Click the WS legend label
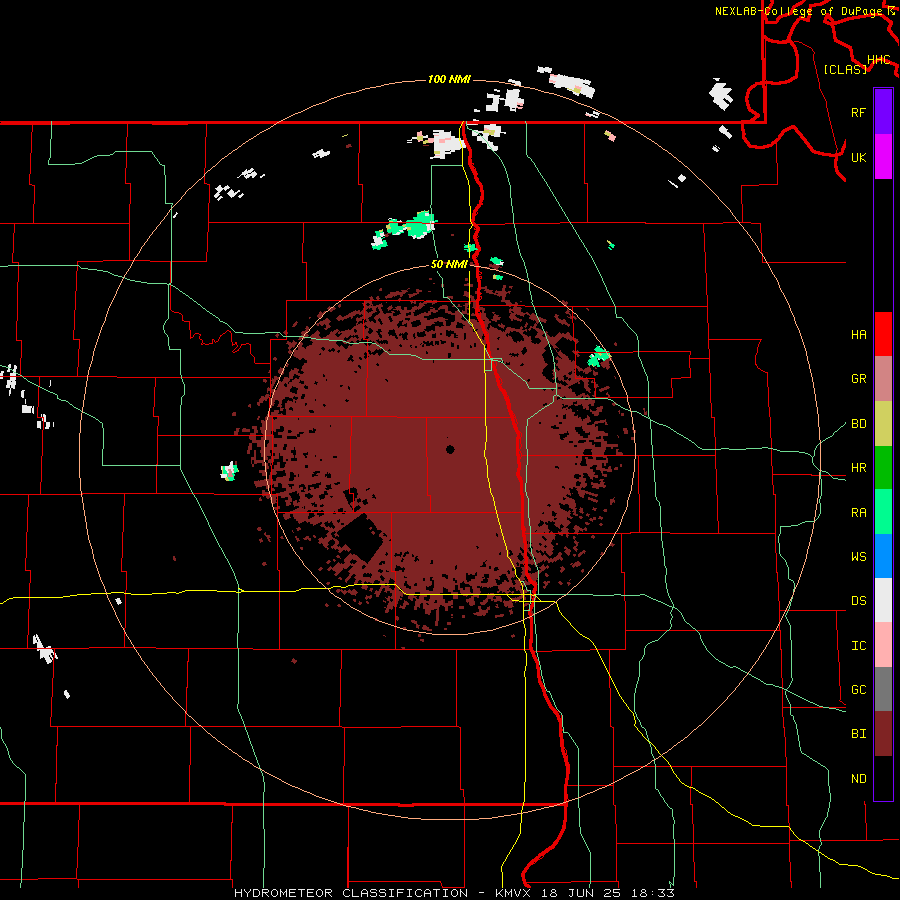 point(858,557)
